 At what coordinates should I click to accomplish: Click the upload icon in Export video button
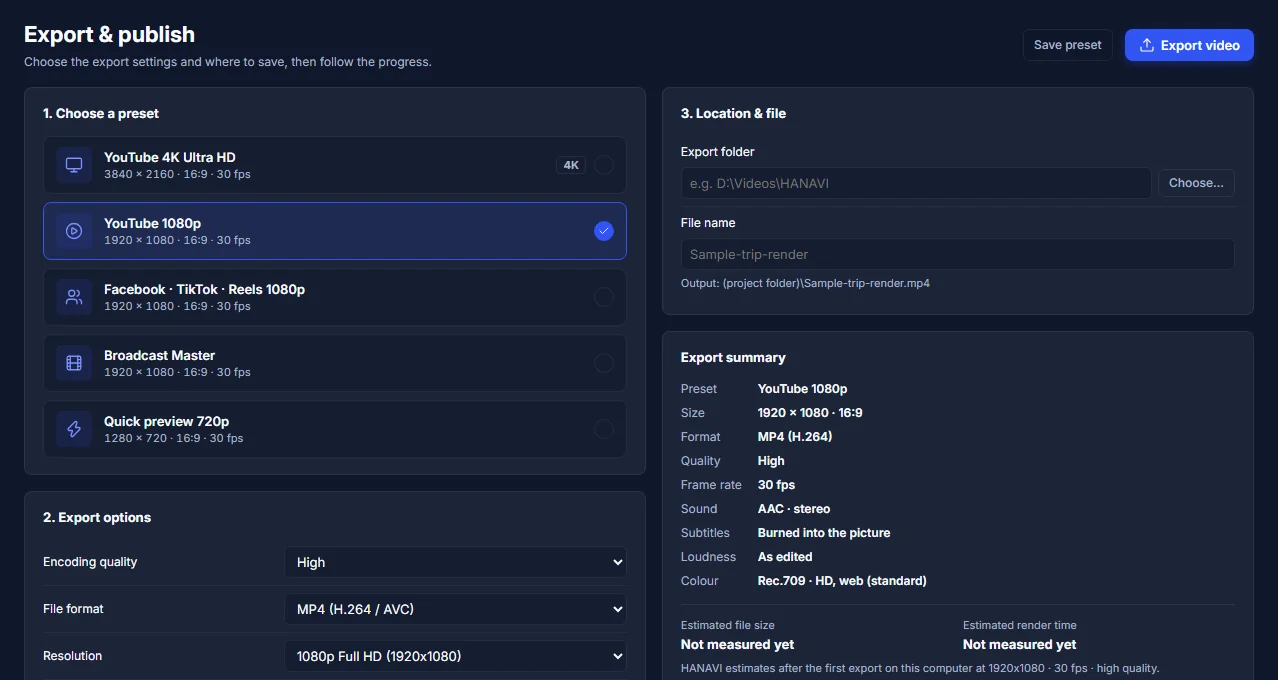tap(1147, 45)
